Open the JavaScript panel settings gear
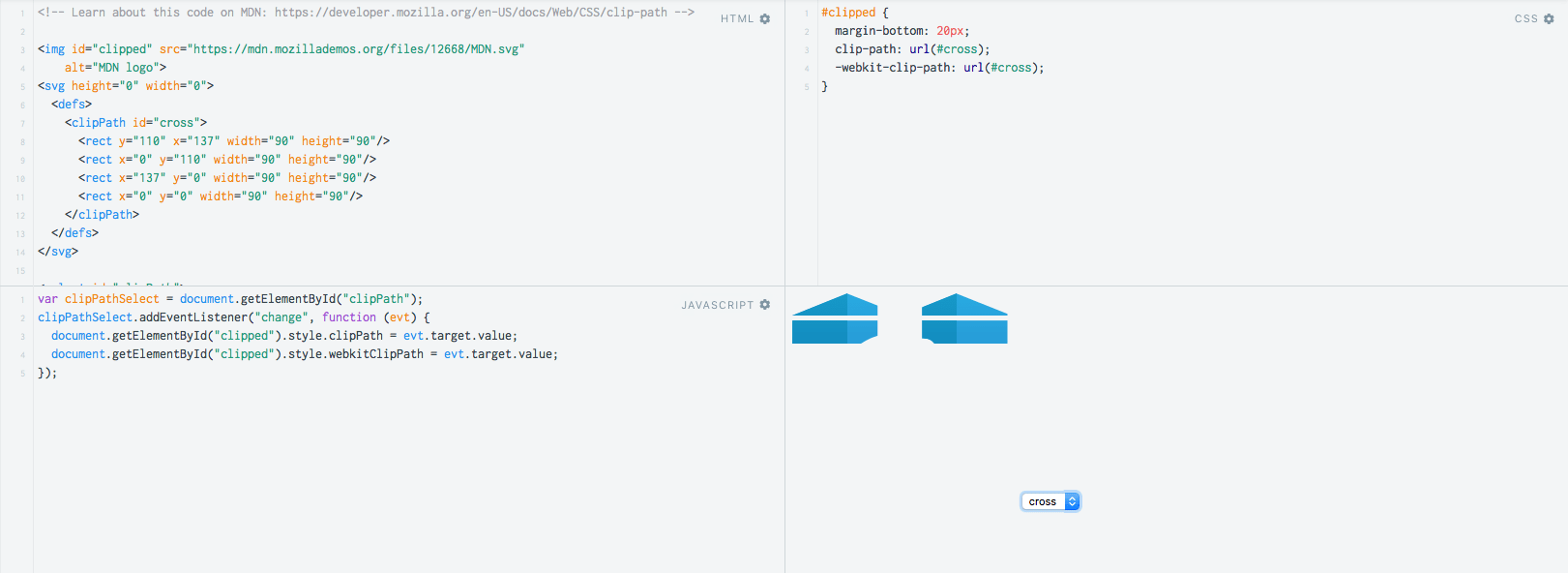The height and width of the screenshot is (573, 1568). pos(765,305)
